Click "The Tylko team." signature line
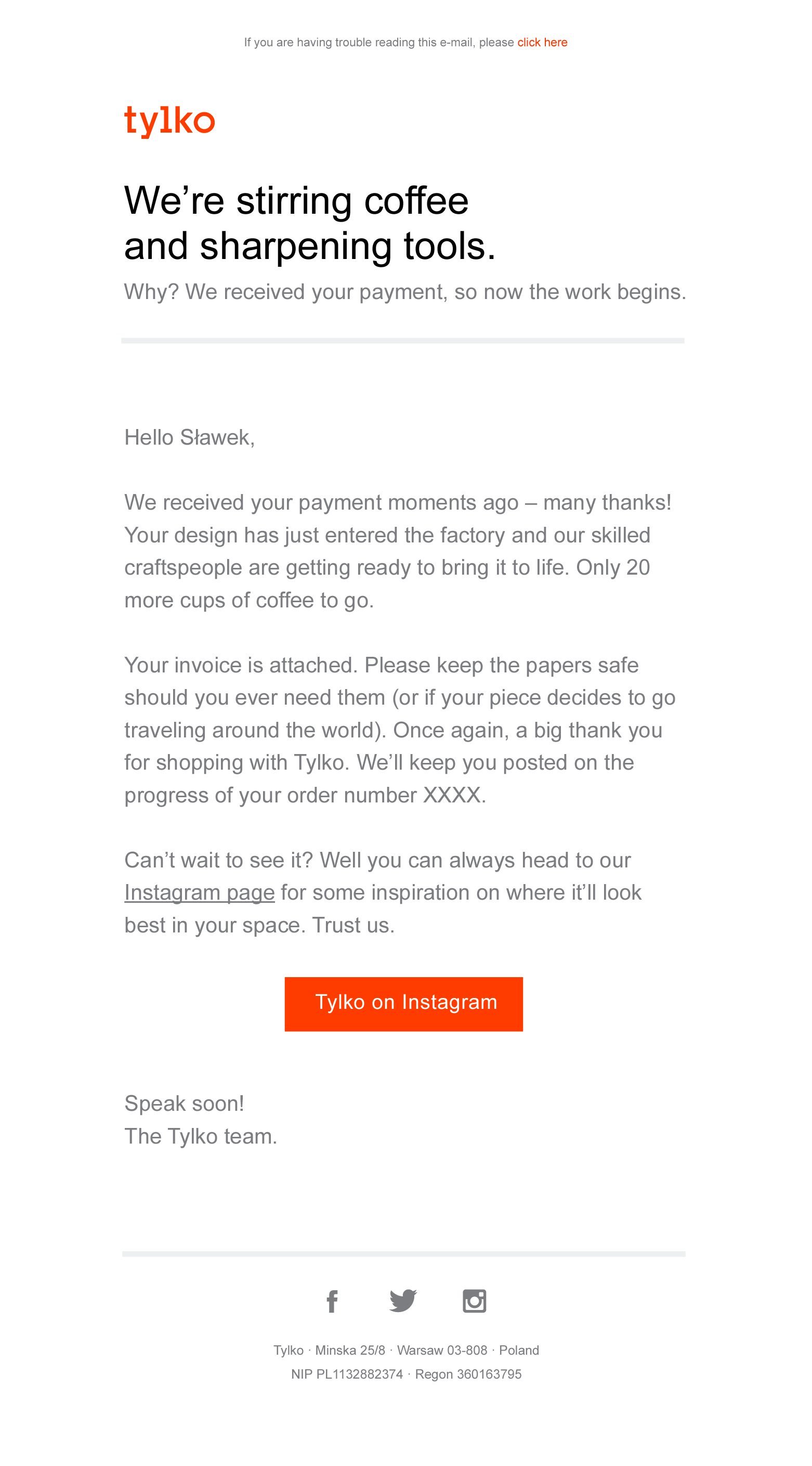Screen dimensions: 812x1466 pos(200,1136)
